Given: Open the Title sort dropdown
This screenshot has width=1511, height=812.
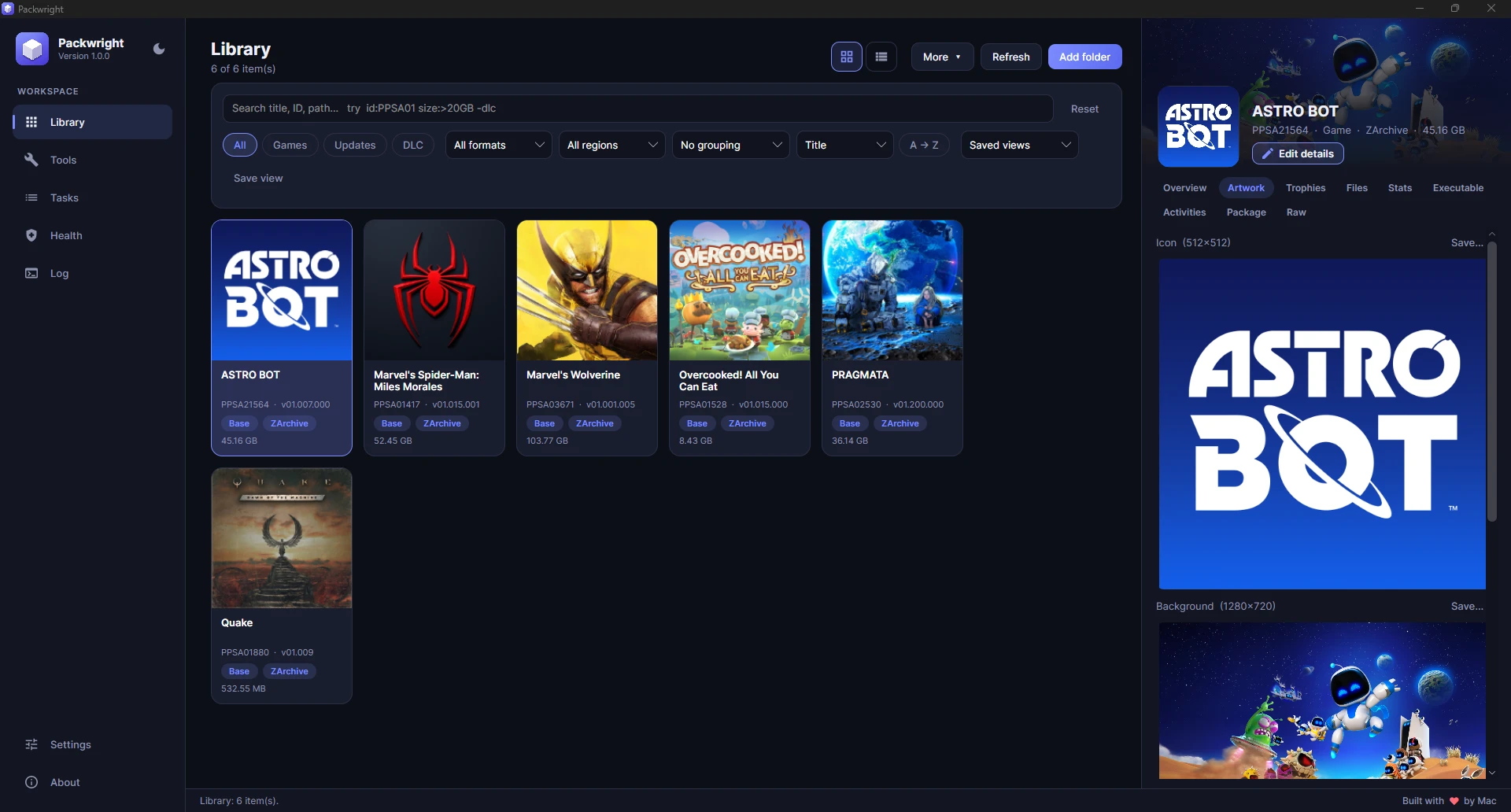Looking at the screenshot, I should [845, 145].
